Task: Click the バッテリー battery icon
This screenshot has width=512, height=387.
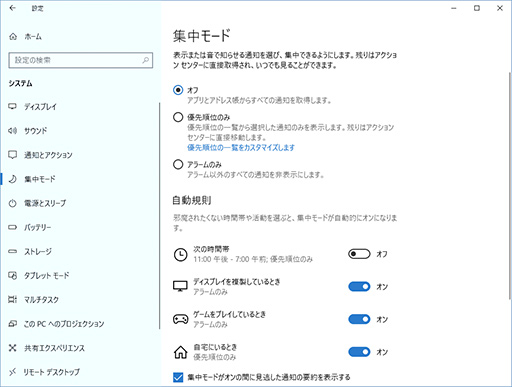Action: coord(12,227)
